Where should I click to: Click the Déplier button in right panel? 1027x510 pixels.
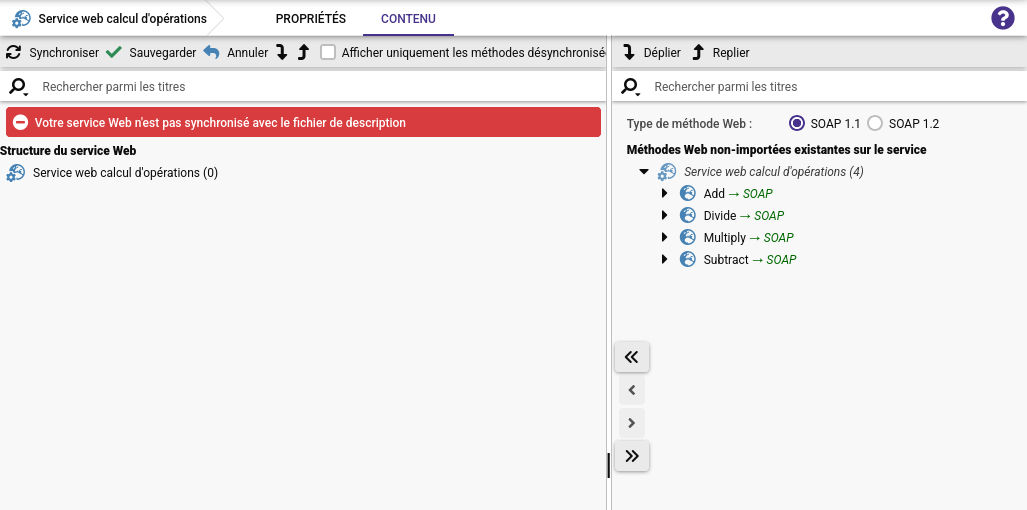click(651, 52)
